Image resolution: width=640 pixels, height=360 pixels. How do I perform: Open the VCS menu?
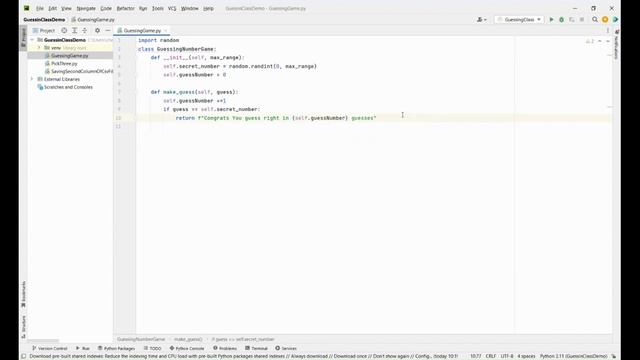tap(172, 8)
